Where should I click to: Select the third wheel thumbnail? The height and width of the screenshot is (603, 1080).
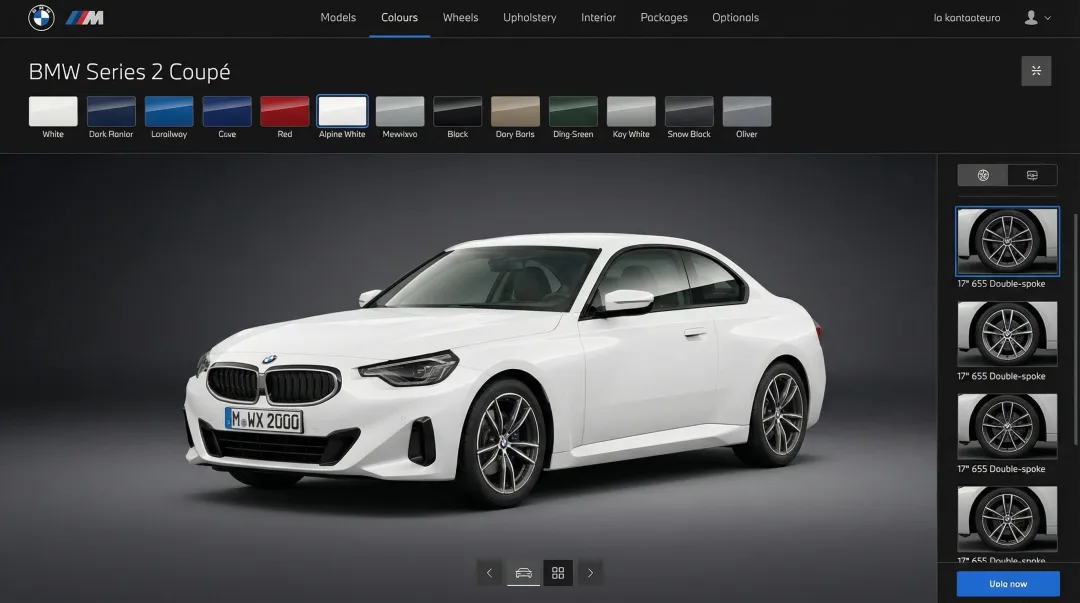[1007, 426]
